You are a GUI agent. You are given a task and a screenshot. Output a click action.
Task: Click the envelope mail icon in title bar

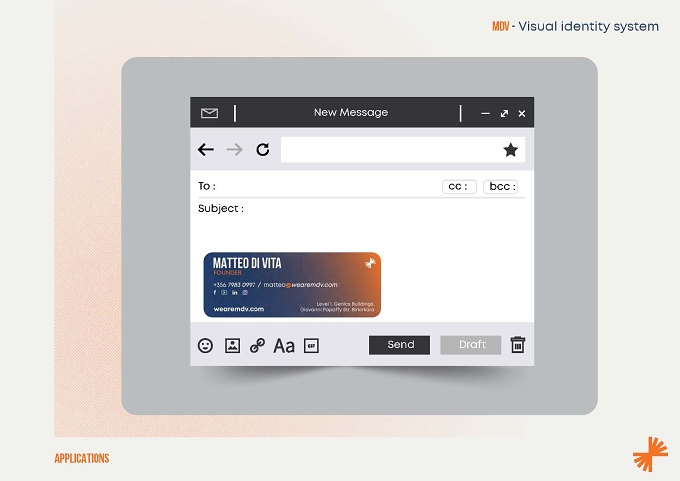click(209, 113)
